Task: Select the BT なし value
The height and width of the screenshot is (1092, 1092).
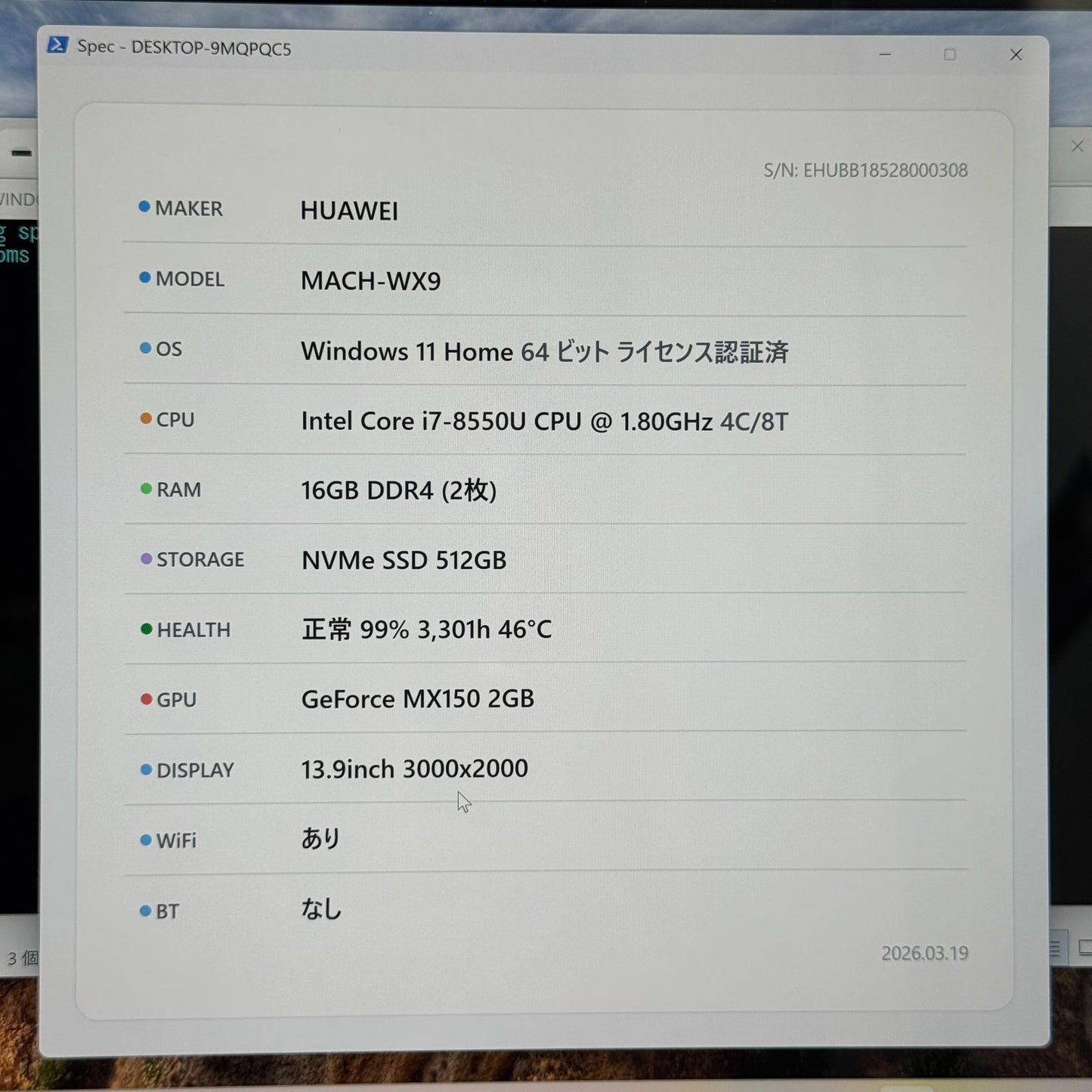Action: point(321,908)
